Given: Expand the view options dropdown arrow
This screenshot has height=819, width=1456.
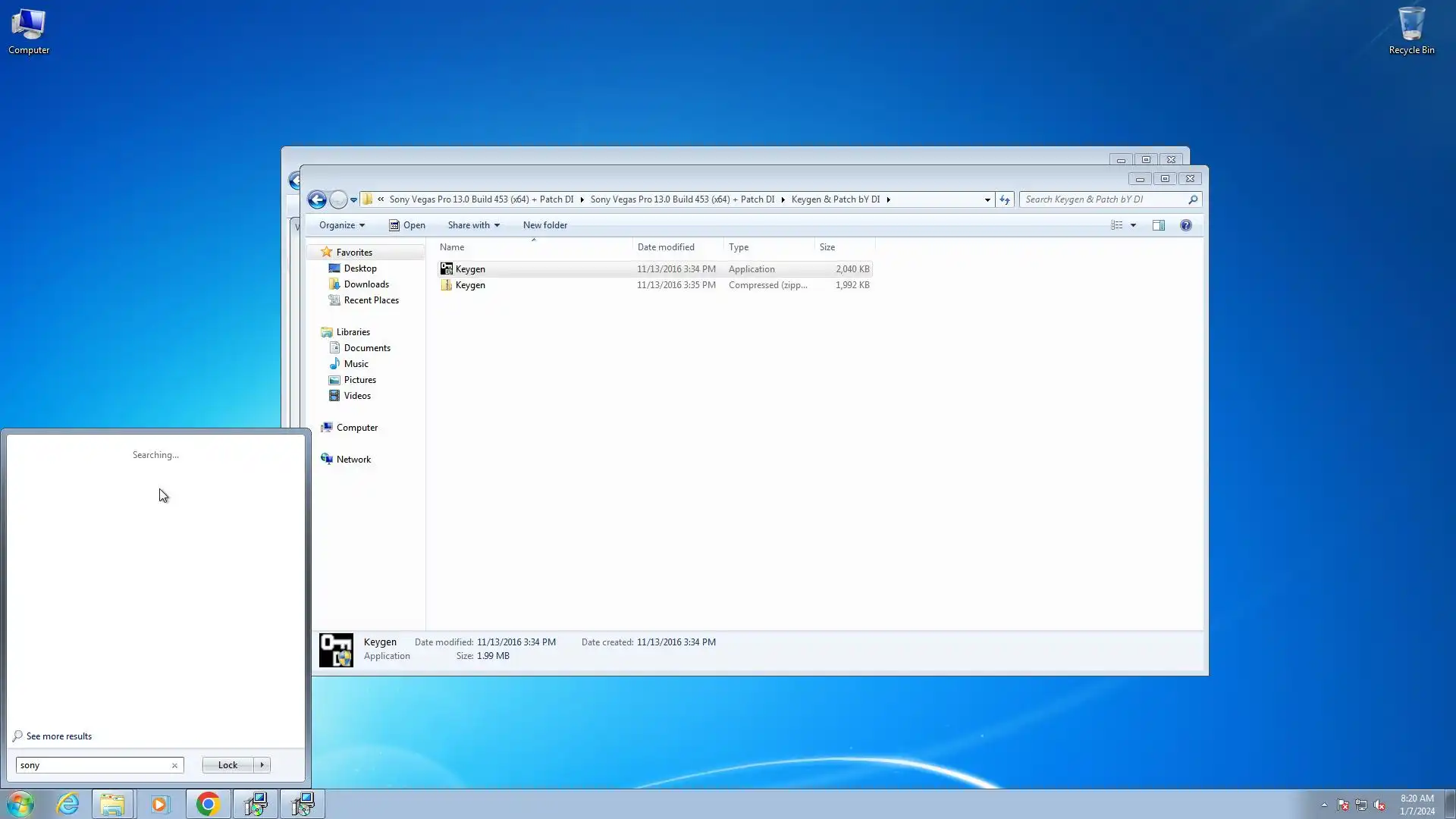Looking at the screenshot, I should 1133,225.
